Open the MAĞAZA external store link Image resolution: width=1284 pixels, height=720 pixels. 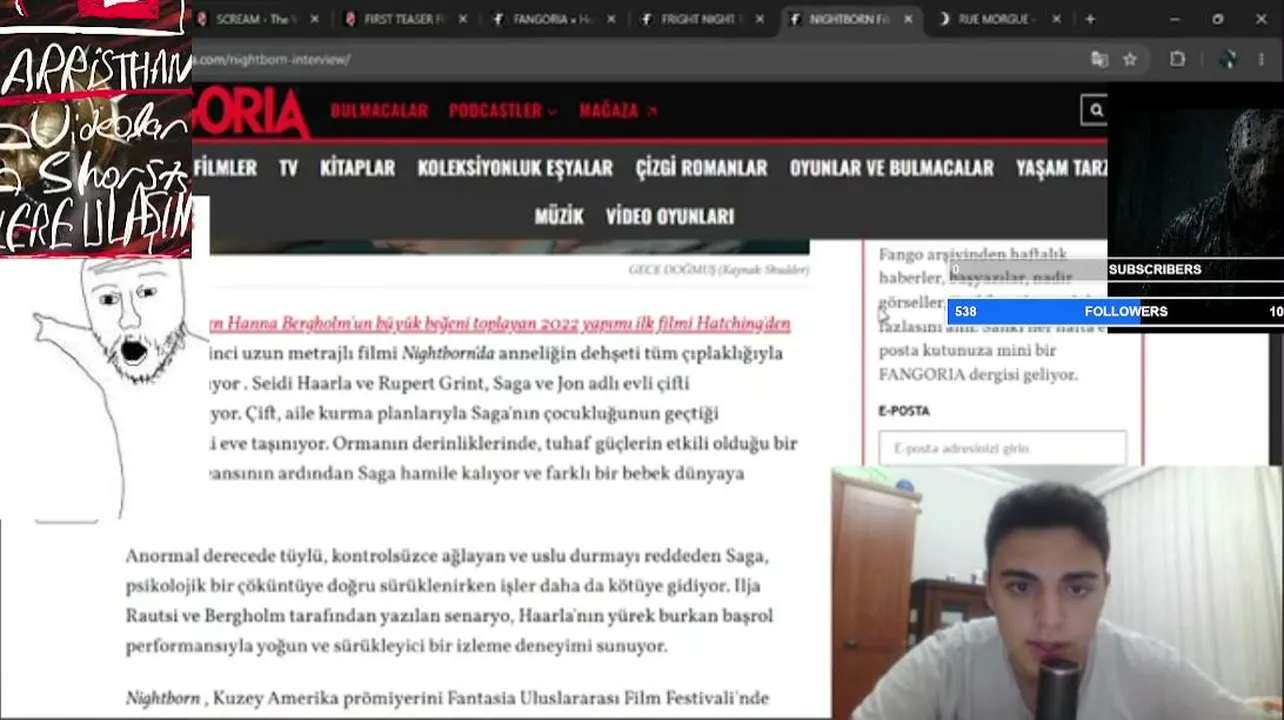point(618,110)
